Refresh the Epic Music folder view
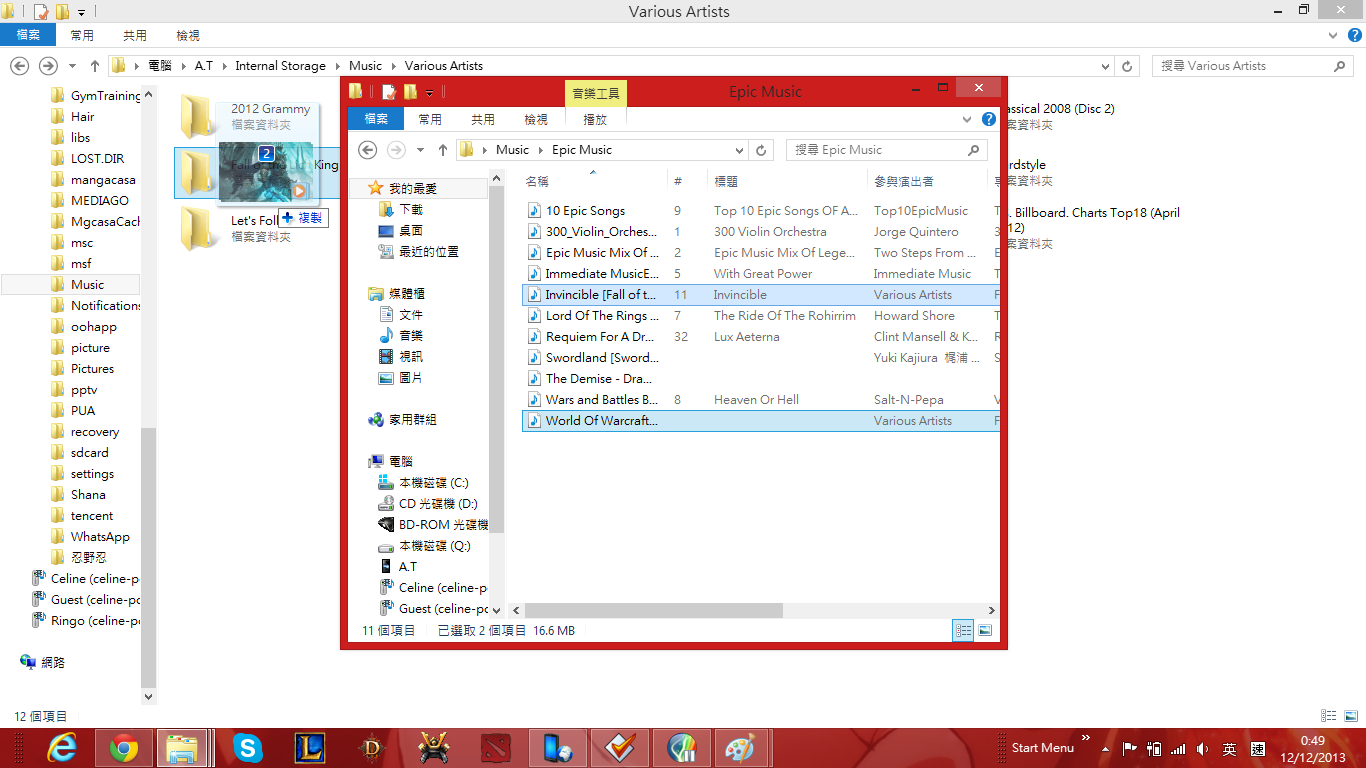 tap(762, 150)
